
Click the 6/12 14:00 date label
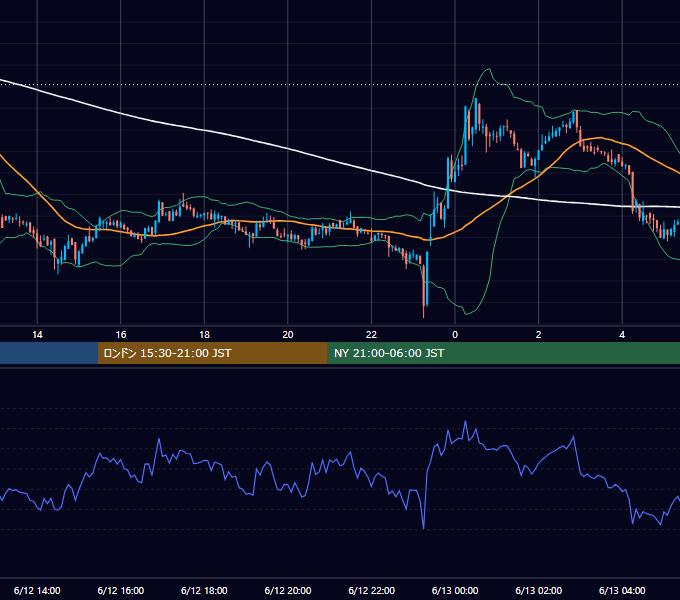(x=37, y=590)
